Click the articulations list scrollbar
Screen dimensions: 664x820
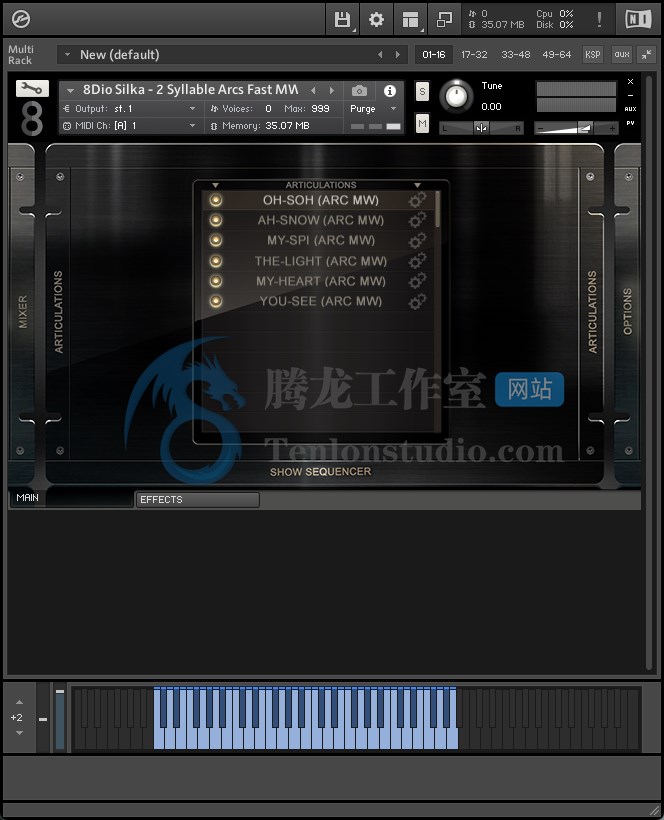pyautogui.click(x=438, y=209)
